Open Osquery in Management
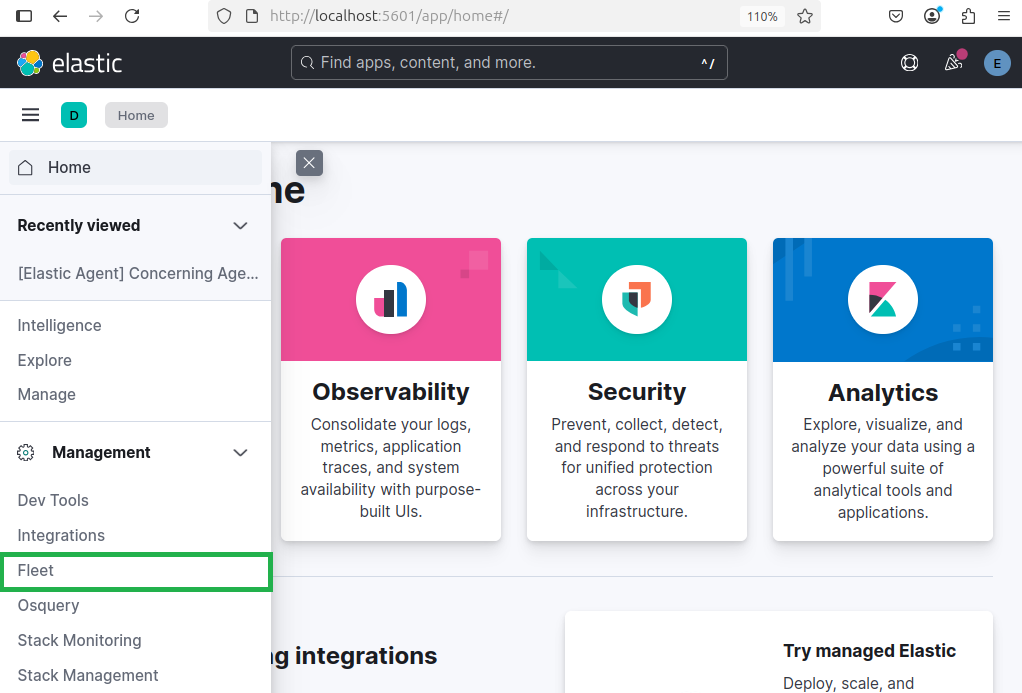The width and height of the screenshot is (1022, 693). click(48, 606)
